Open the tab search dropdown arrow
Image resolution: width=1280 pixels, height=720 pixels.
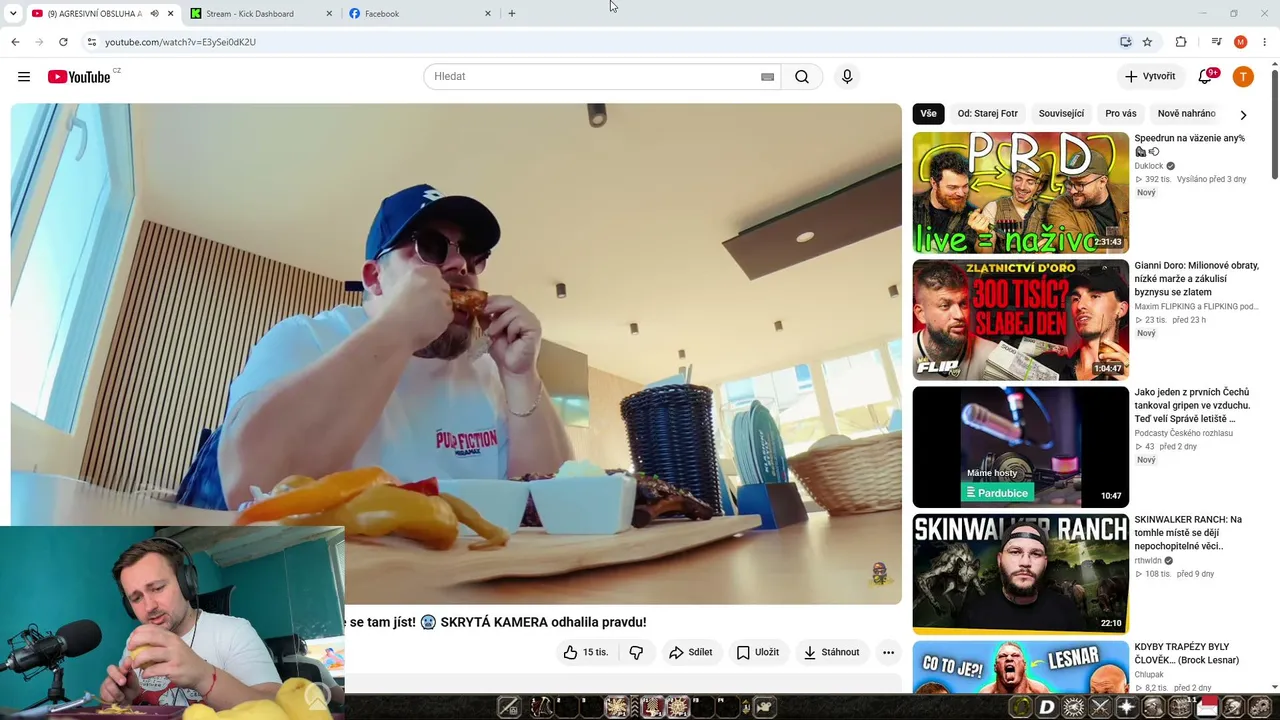coord(13,13)
